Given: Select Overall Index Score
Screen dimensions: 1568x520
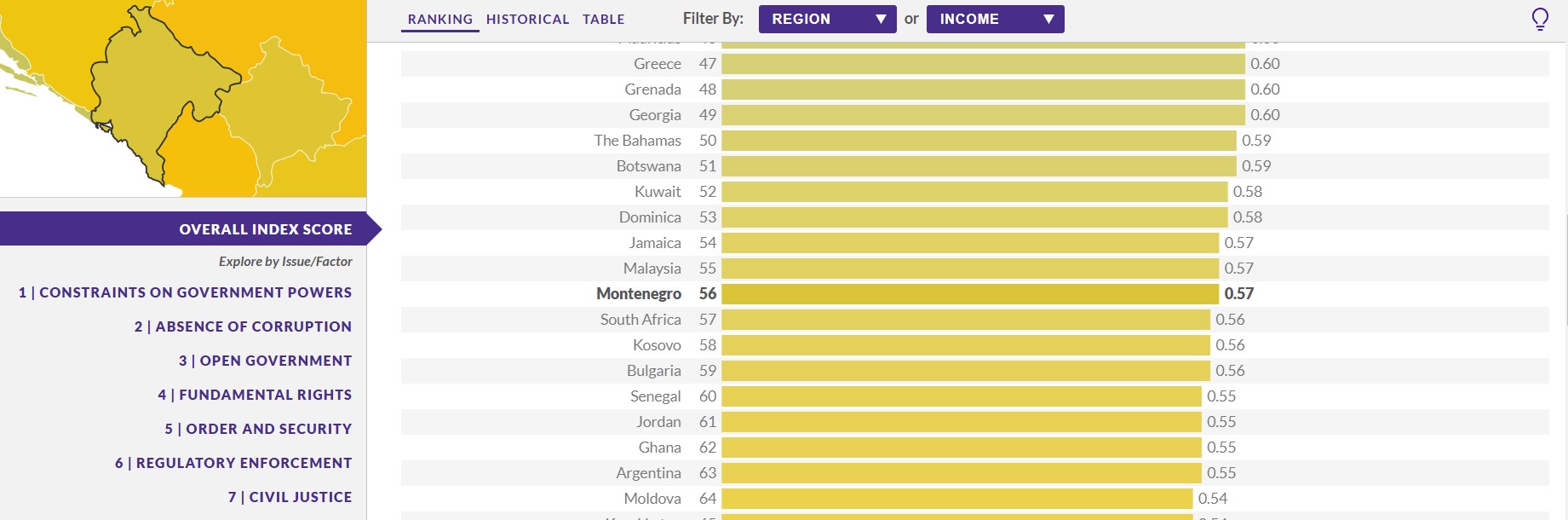Looking at the screenshot, I should [265, 229].
